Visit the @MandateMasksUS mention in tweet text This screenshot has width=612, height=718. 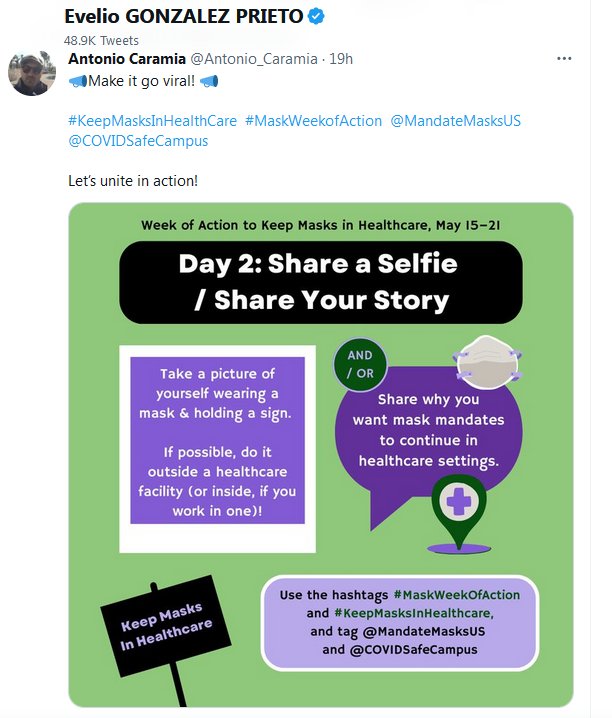click(455, 121)
